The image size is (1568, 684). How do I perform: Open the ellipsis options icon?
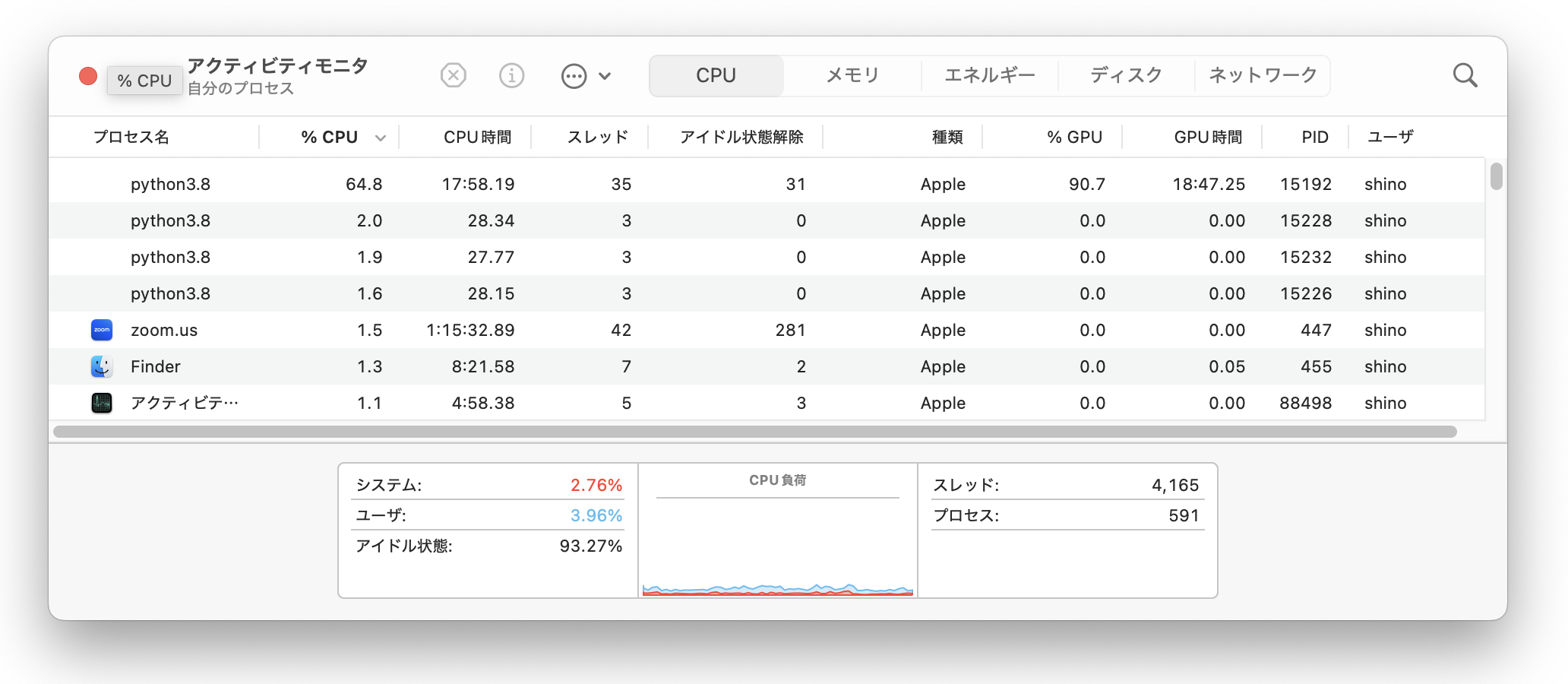pyautogui.click(x=574, y=75)
